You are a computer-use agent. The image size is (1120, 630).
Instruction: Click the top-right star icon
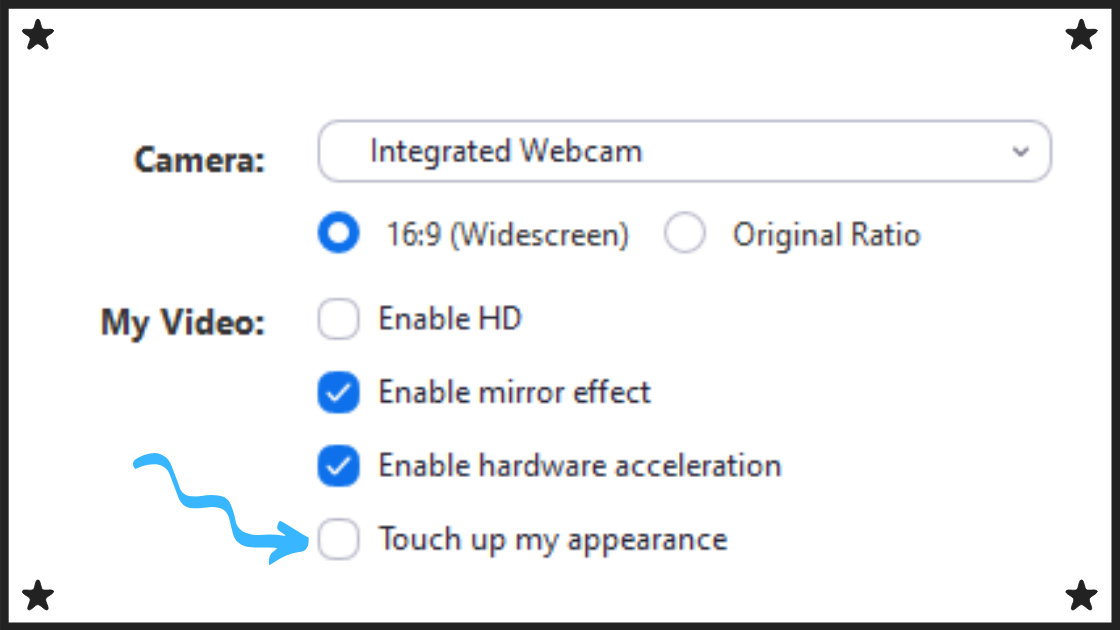tap(1081, 37)
